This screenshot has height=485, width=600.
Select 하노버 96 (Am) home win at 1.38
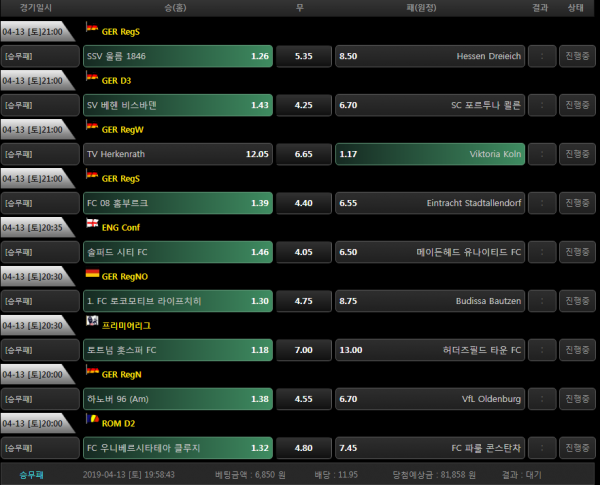[x=178, y=398]
